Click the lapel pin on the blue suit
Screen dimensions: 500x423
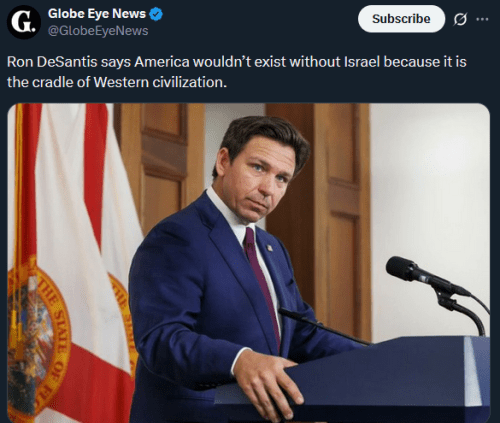[x=269, y=248]
